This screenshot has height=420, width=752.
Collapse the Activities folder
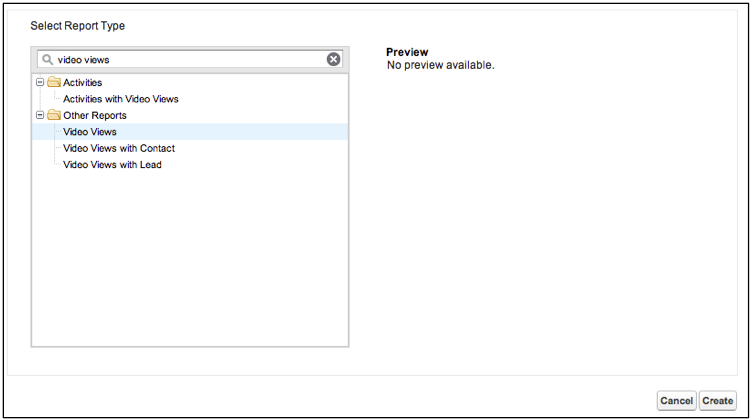40,82
